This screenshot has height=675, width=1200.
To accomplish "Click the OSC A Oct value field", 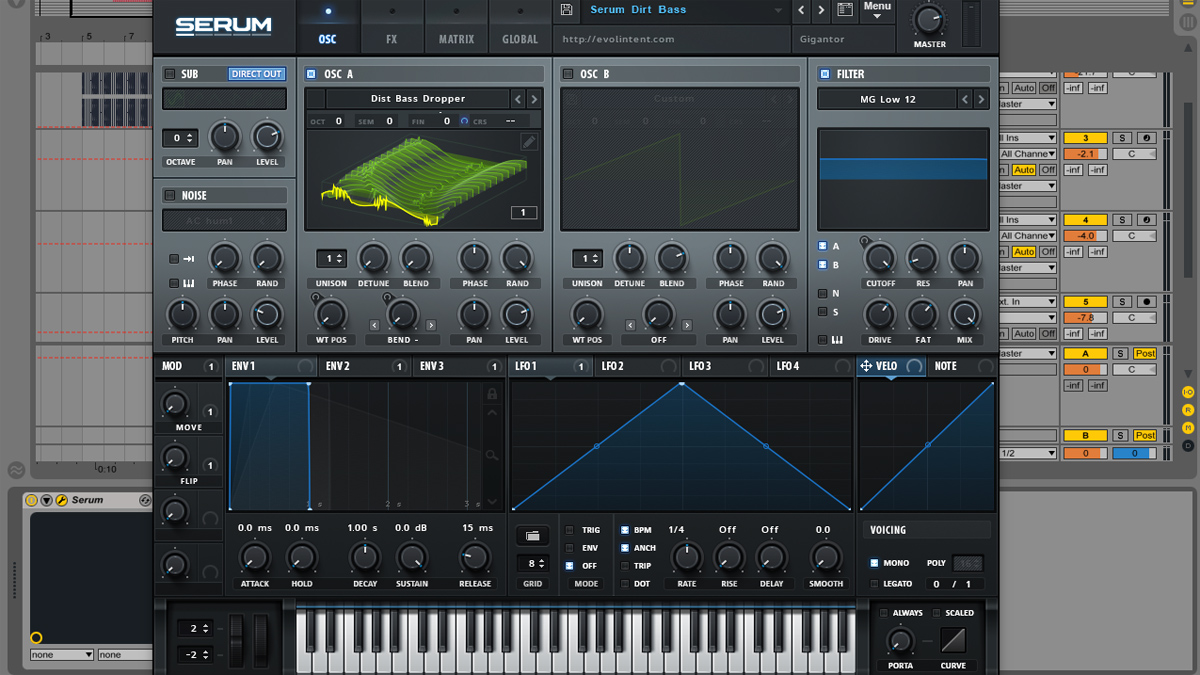I will 340,121.
